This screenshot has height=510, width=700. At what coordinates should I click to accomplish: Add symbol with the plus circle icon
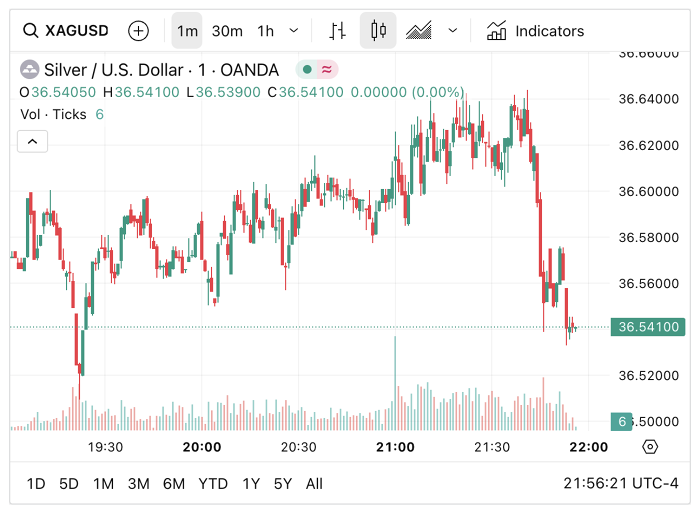tap(138, 31)
